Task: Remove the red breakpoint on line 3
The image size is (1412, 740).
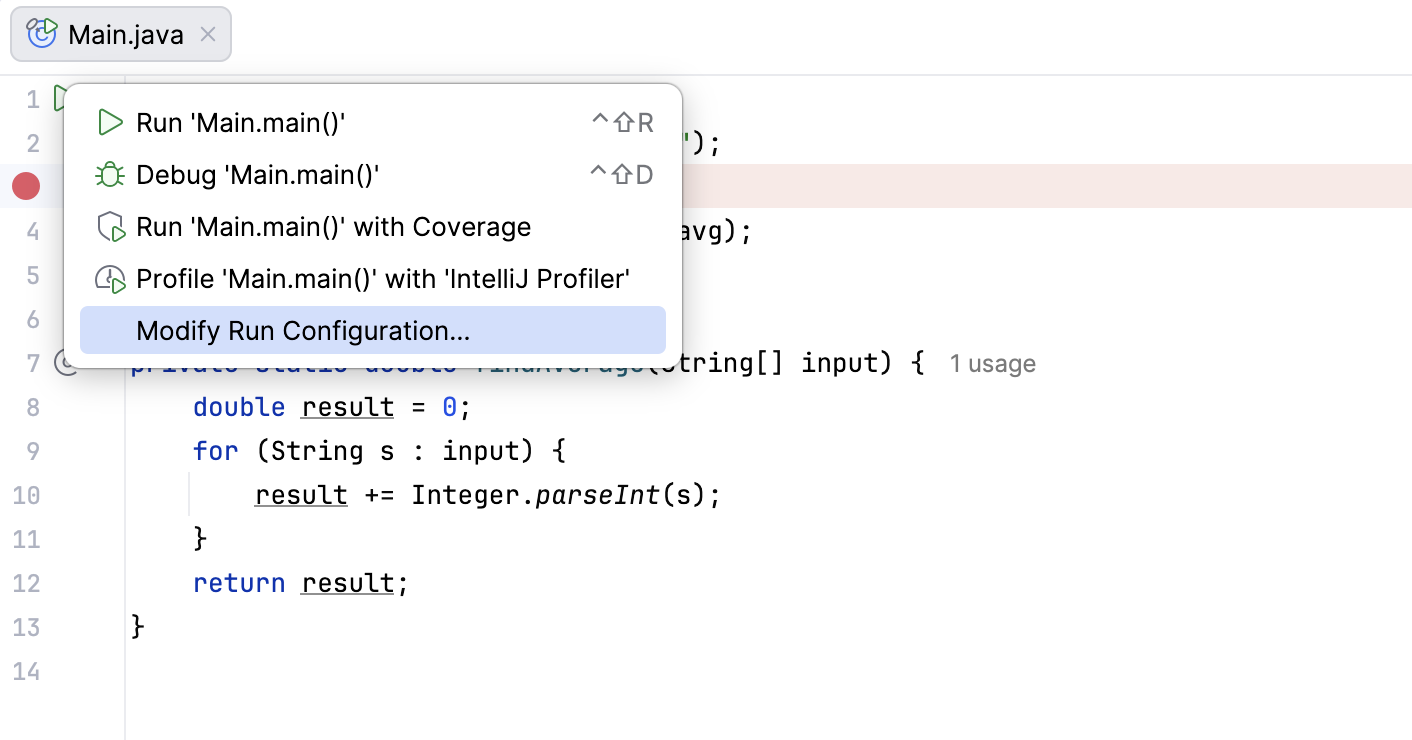Action: (26, 186)
